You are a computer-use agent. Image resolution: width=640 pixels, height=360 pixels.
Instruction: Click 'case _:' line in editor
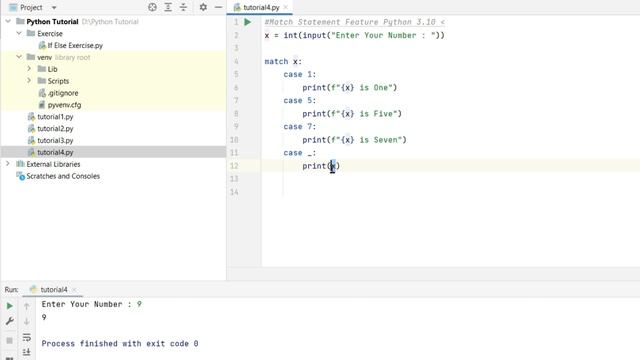300,153
